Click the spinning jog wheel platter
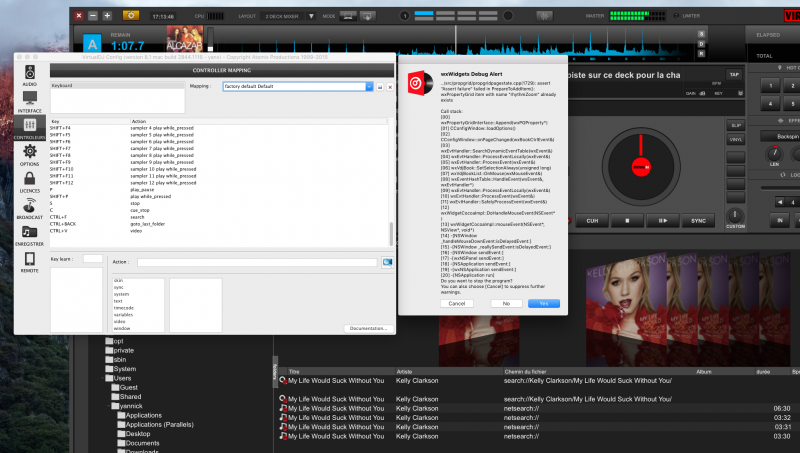This screenshot has height=453, width=800. click(x=641, y=167)
